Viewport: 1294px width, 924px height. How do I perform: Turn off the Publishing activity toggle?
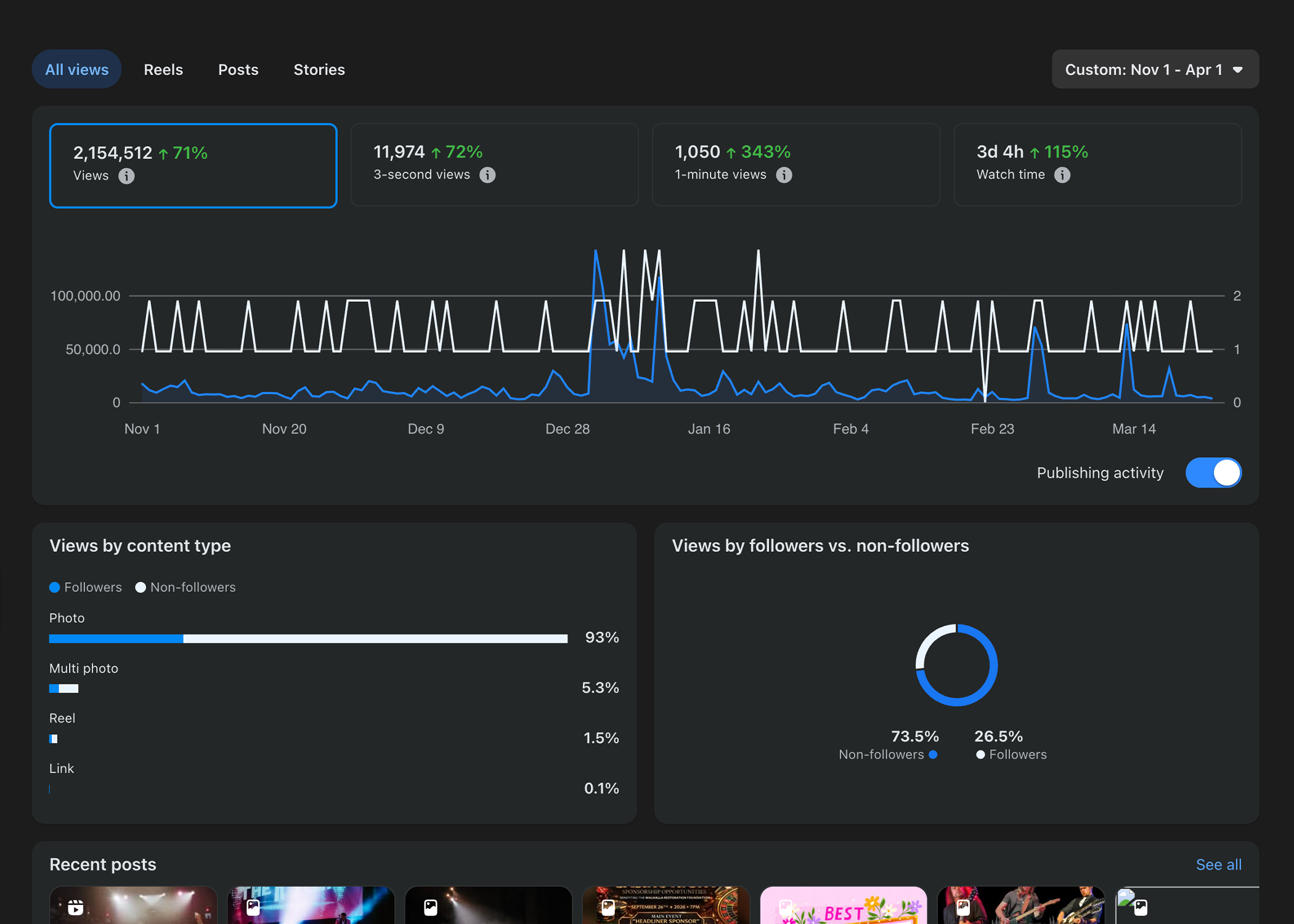(x=1213, y=472)
